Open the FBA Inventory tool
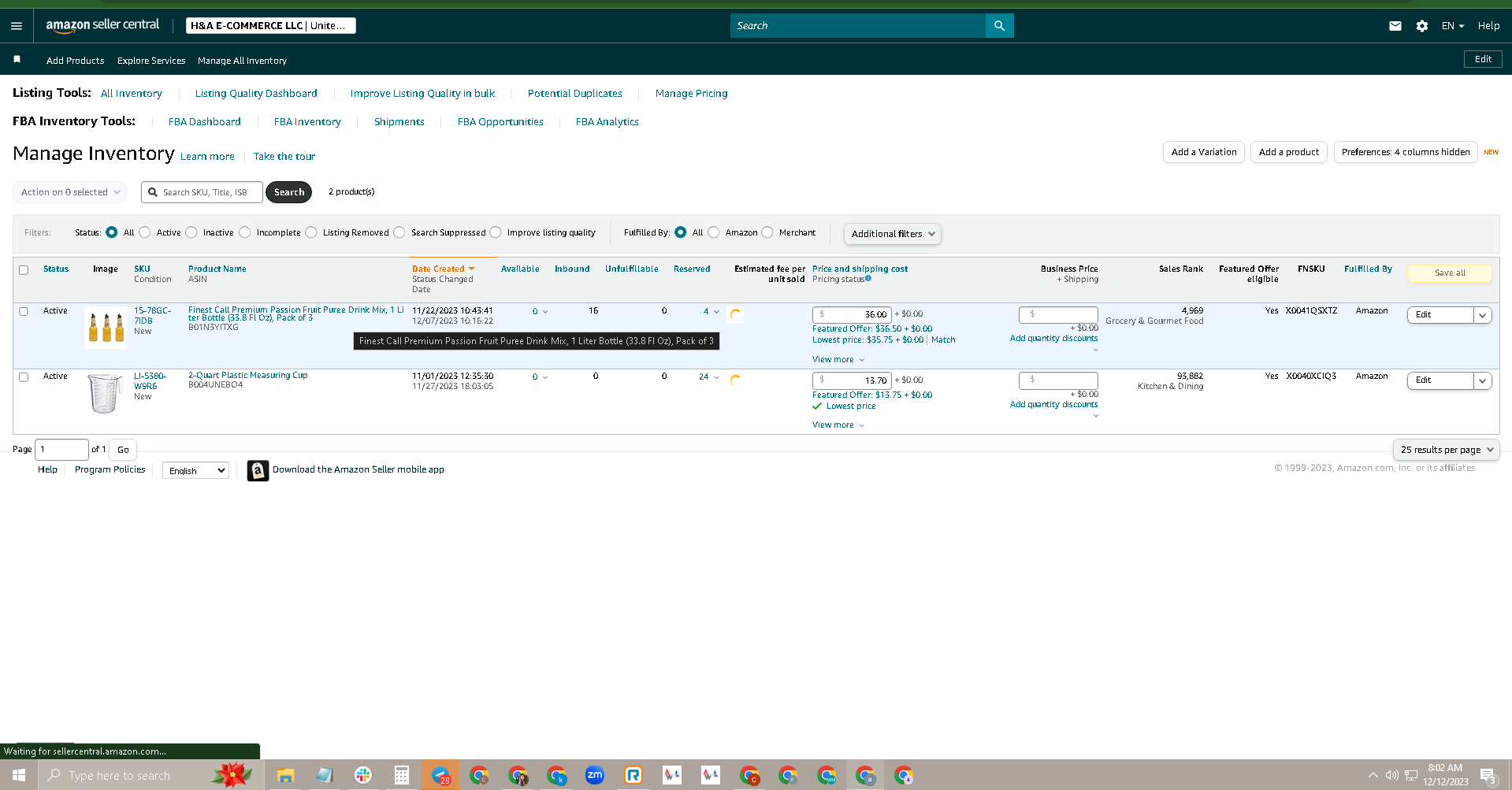 [307, 122]
